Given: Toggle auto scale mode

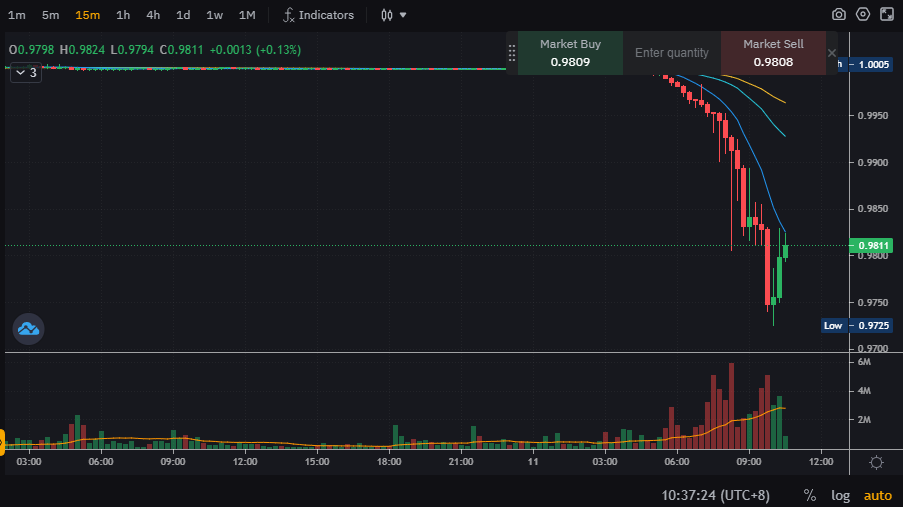Looking at the screenshot, I should tap(878, 495).
